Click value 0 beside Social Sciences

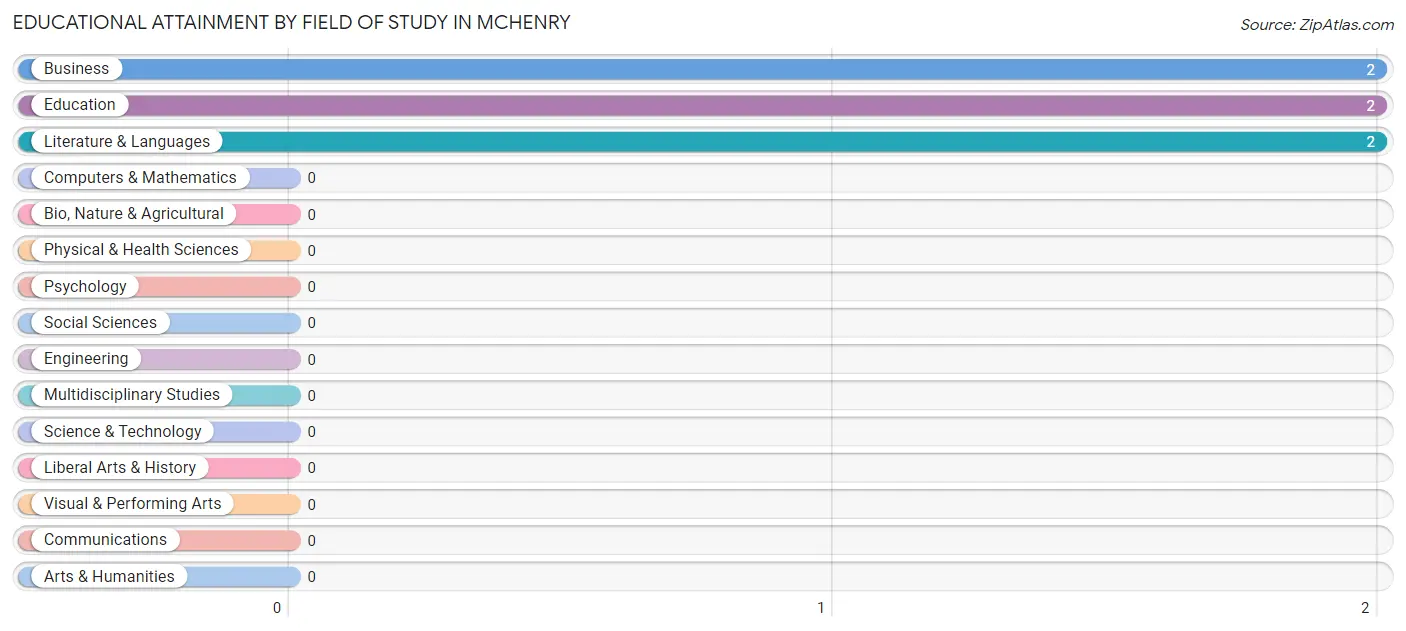pos(311,323)
